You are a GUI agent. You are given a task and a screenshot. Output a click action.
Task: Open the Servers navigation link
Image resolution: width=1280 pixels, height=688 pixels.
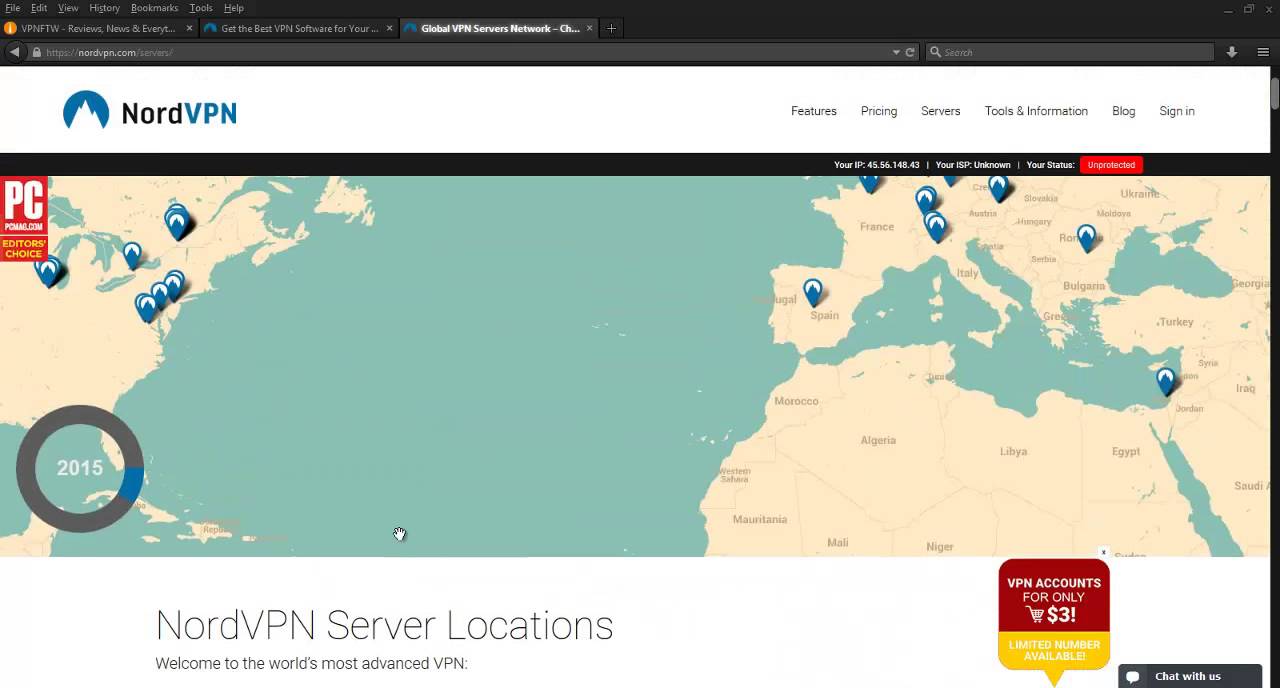tap(940, 111)
